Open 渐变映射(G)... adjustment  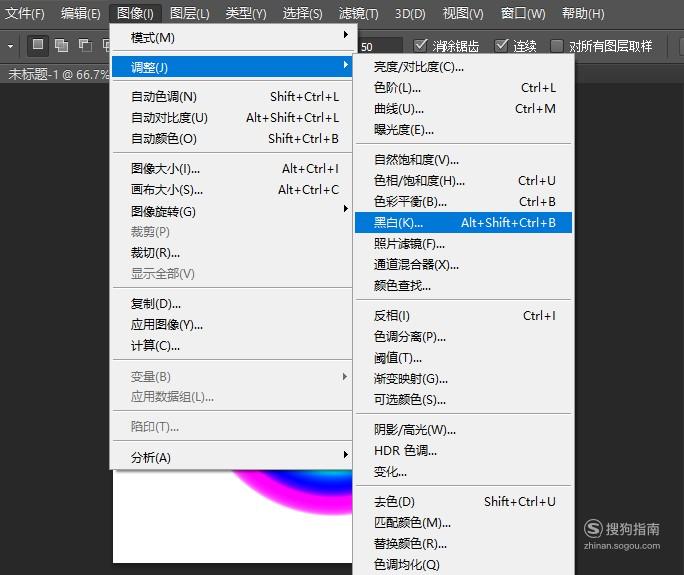[x=463, y=379]
